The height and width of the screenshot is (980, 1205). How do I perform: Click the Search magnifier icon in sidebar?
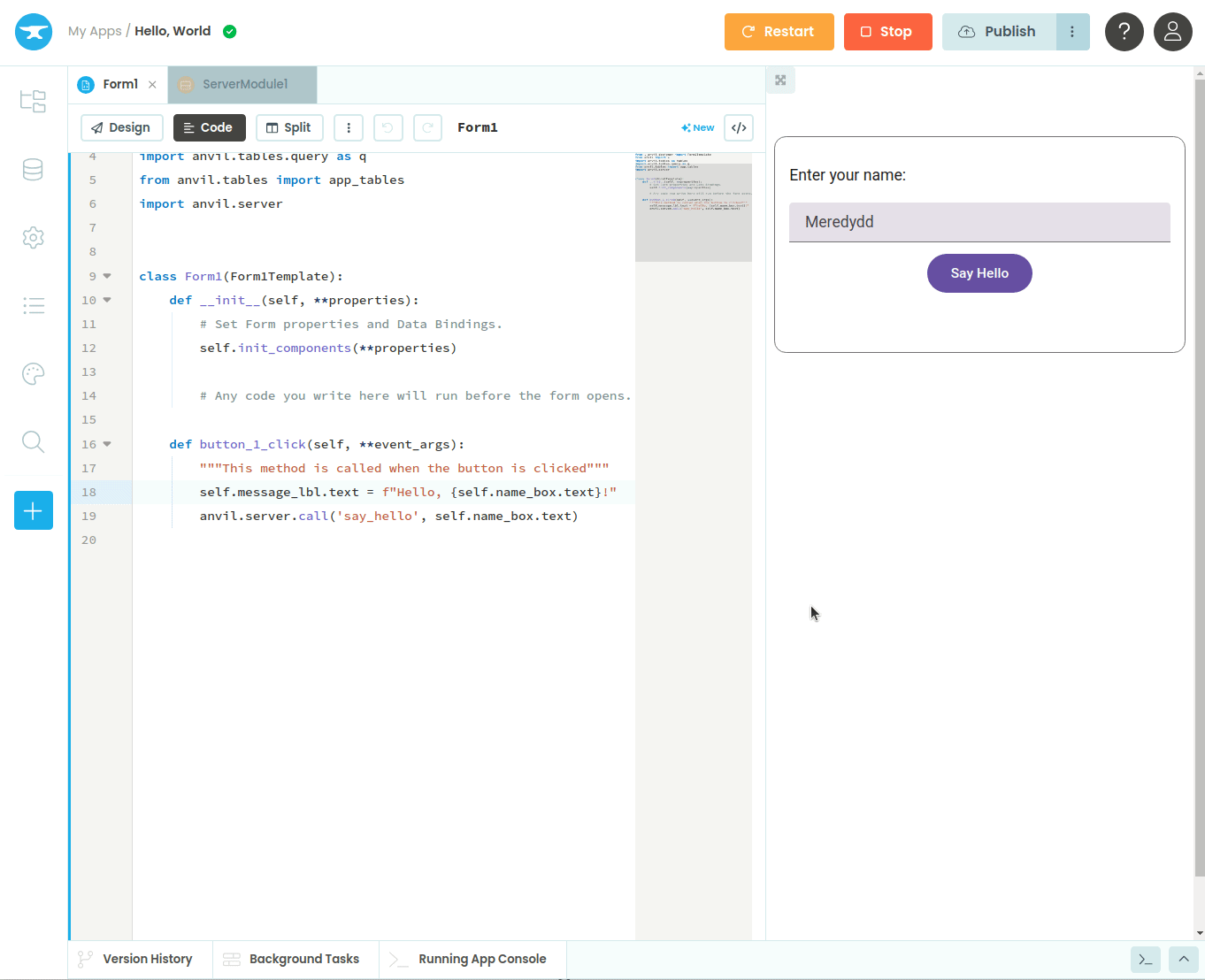(x=33, y=441)
